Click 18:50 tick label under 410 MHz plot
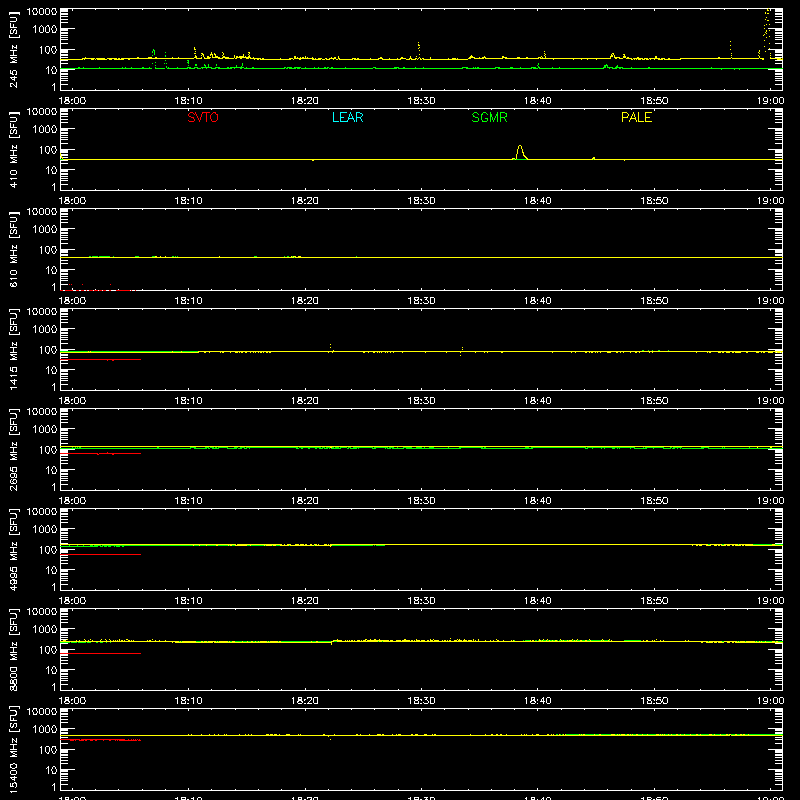Viewport: 800px width, 800px height. pyautogui.click(x=654, y=201)
